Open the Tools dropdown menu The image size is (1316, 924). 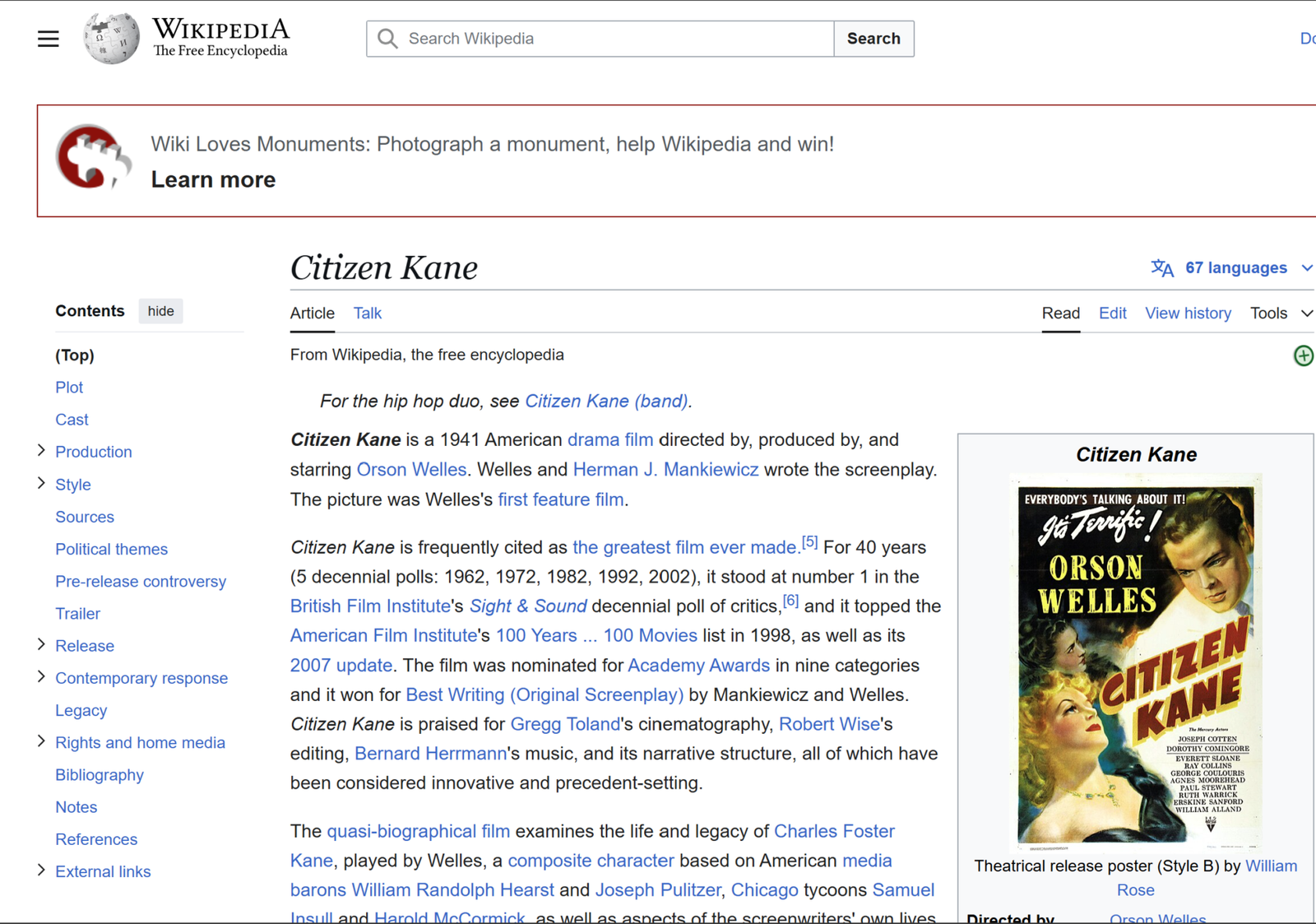point(1281,313)
